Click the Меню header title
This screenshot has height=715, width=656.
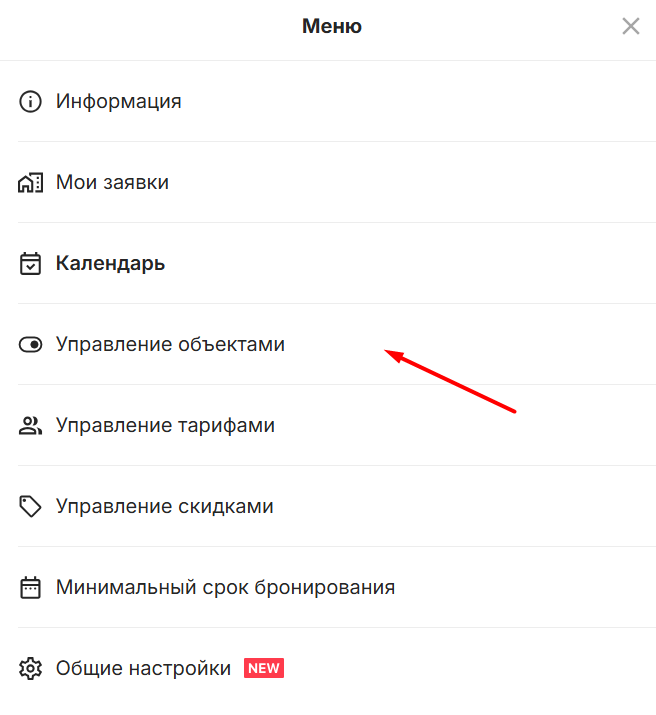[332, 26]
